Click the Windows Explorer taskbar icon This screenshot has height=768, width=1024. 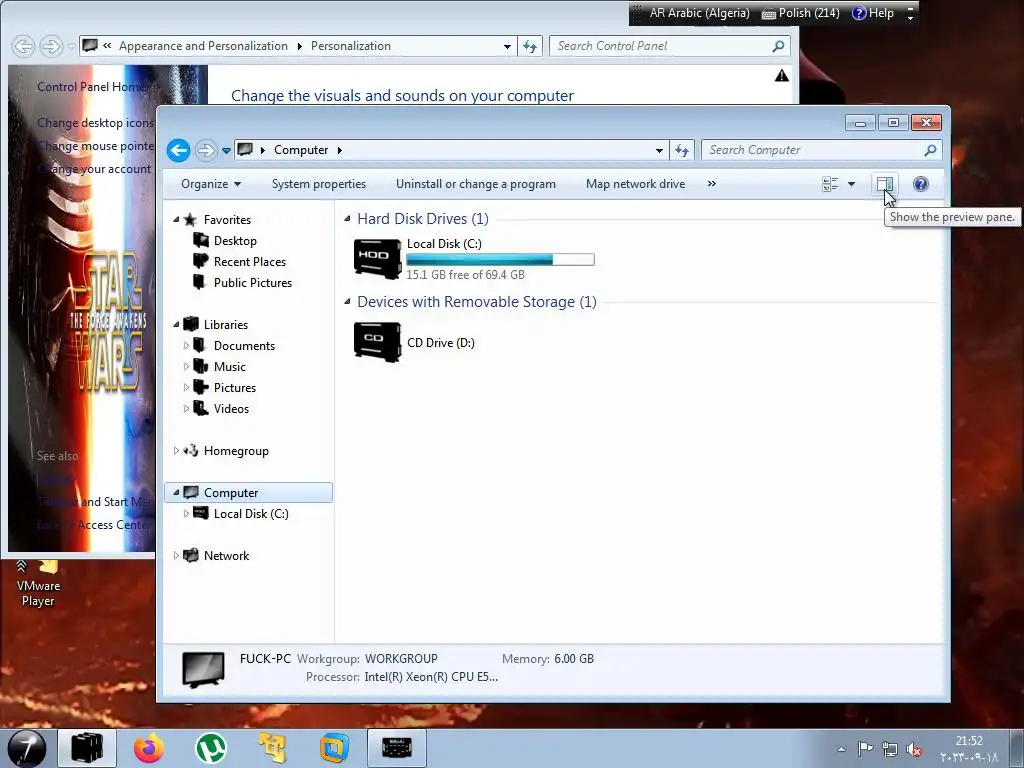tap(87, 748)
